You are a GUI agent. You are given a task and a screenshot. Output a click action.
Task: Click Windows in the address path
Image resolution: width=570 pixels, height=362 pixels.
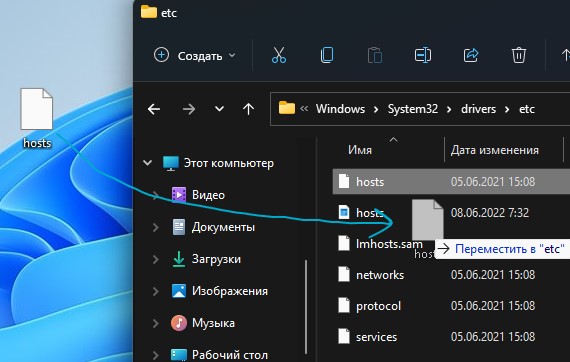(340, 109)
